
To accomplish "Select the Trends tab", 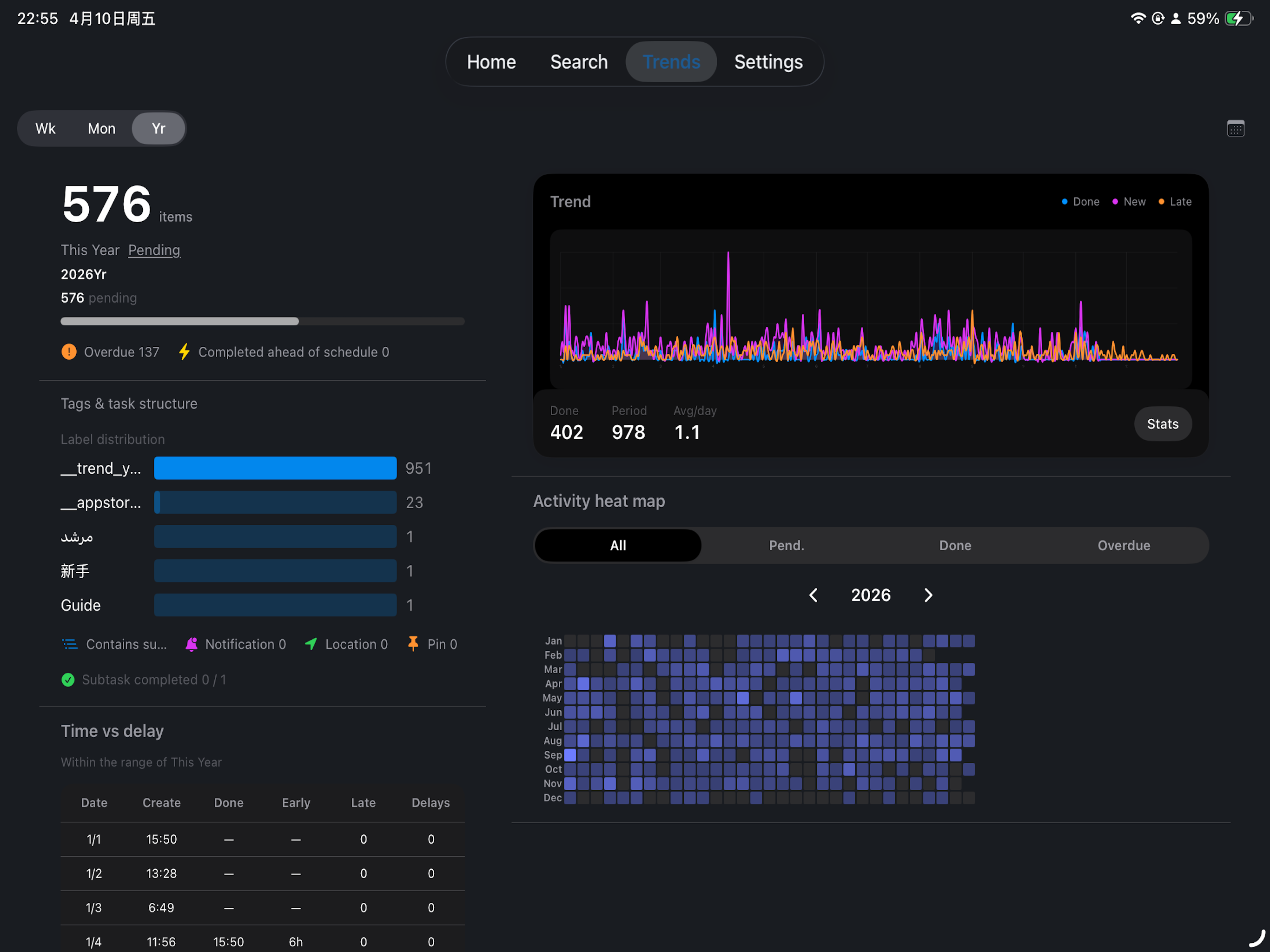I will click(671, 62).
